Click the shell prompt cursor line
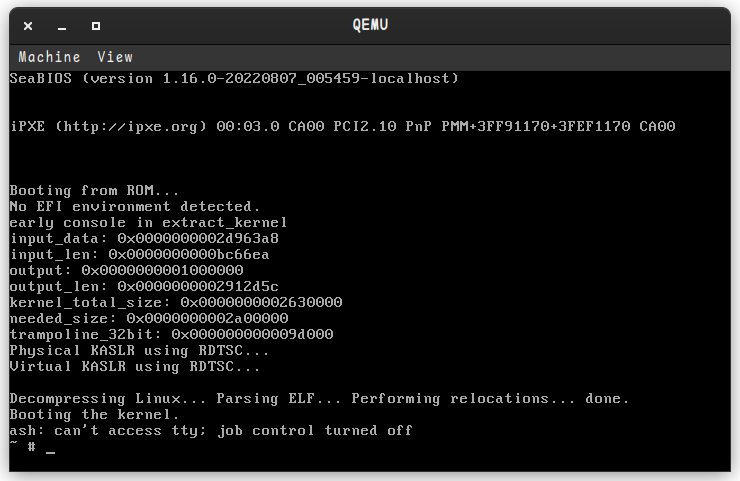The height and width of the screenshot is (481, 740). [x=32, y=446]
